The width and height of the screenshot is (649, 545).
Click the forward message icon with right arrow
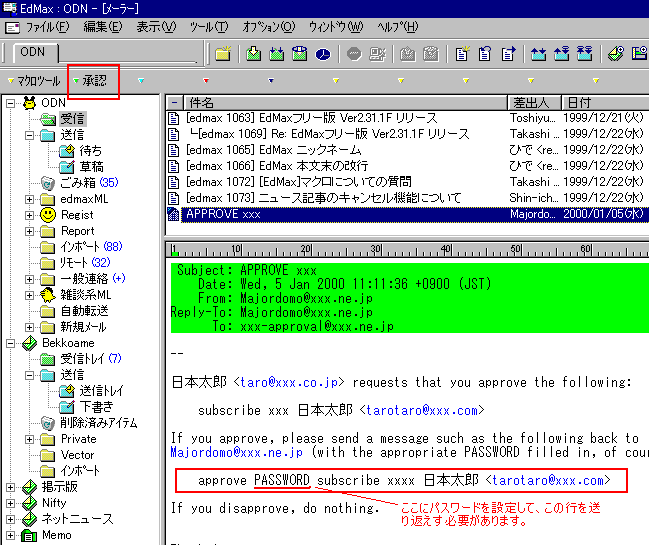tap(508, 54)
